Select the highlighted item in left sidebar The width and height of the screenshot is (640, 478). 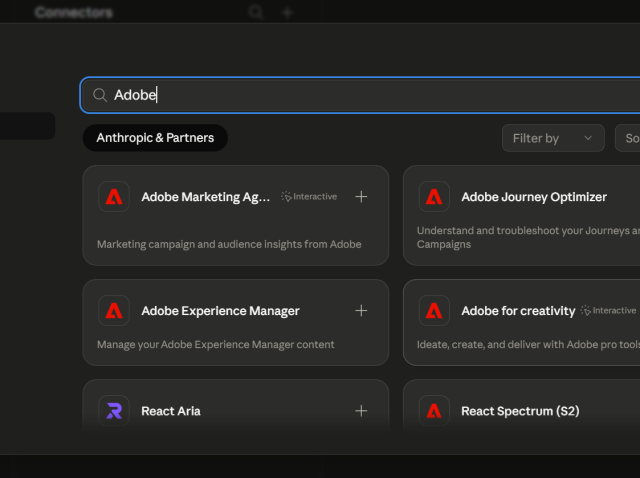click(27, 126)
